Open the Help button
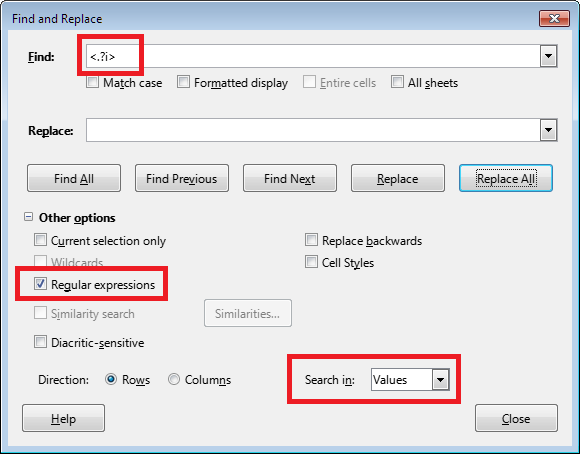 [63, 418]
